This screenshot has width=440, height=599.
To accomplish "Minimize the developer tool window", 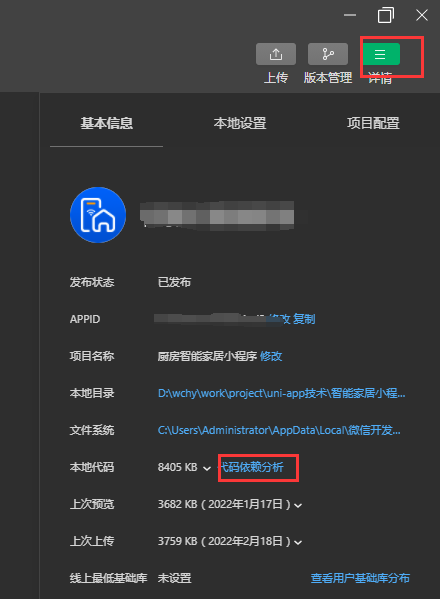I will point(350,15).
